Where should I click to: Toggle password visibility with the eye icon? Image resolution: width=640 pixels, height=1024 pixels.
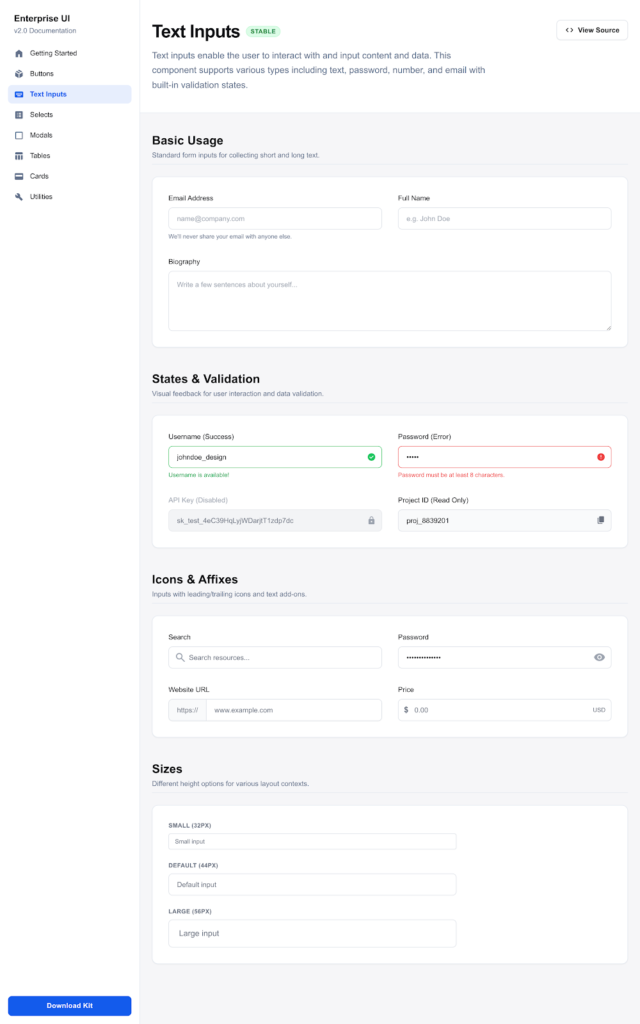tap(599, 657)
